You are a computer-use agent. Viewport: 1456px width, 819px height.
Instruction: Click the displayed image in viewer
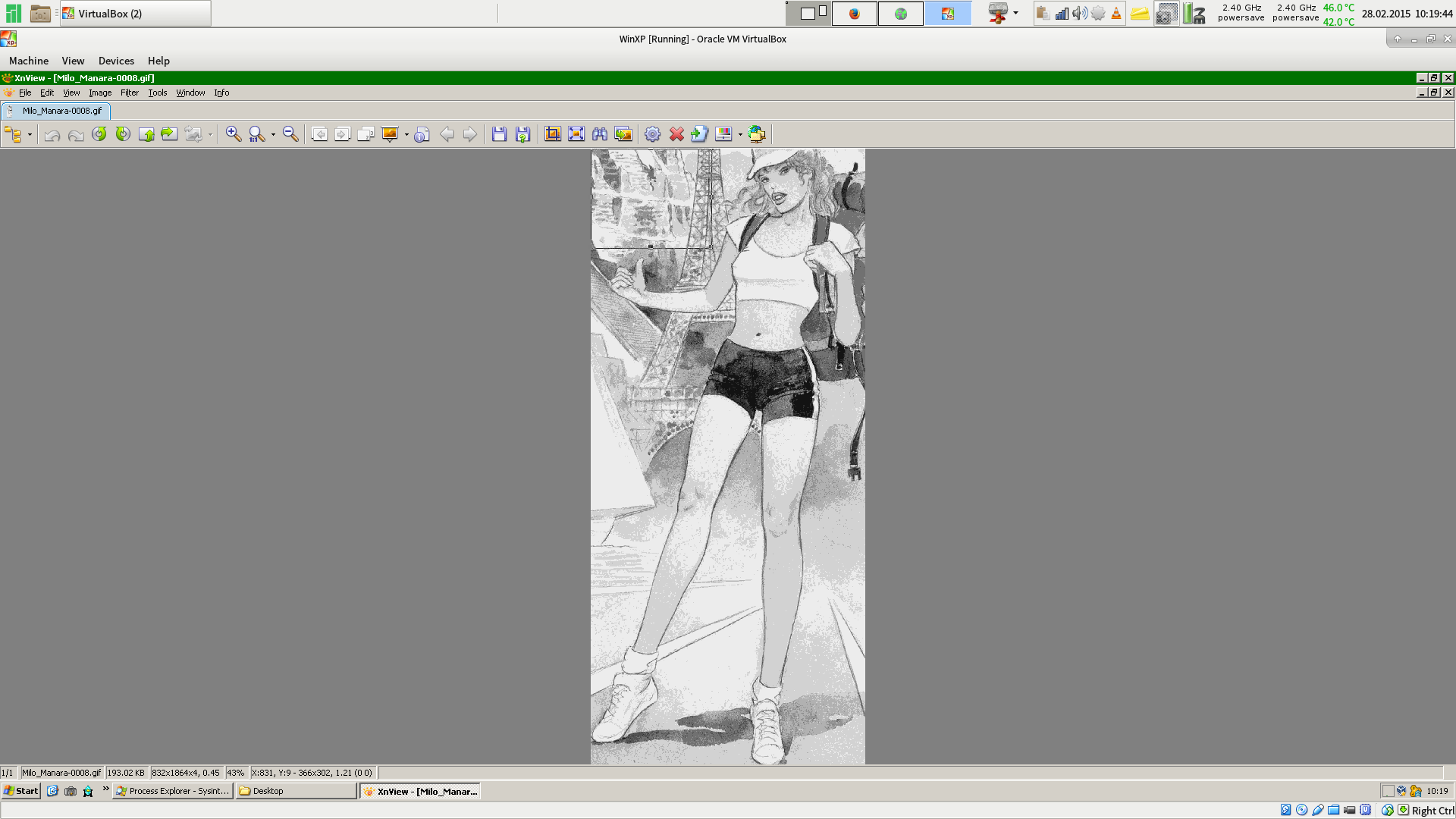(727, 455)
